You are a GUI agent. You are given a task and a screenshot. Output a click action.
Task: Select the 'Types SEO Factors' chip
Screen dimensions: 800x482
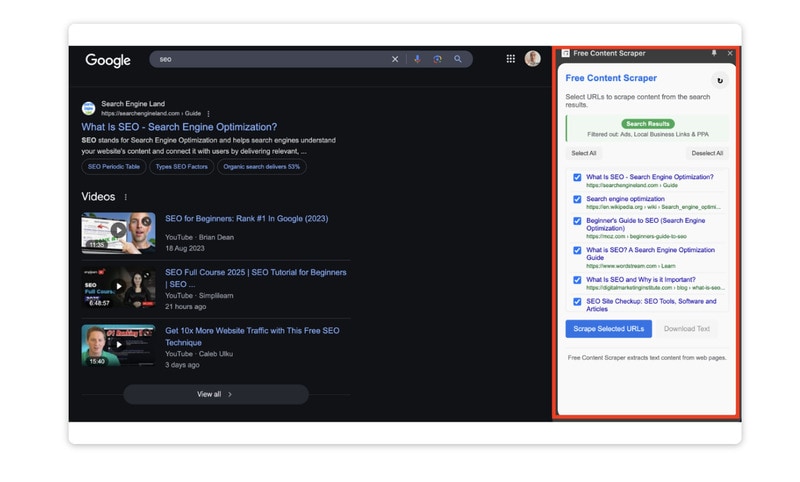[182, 167]
